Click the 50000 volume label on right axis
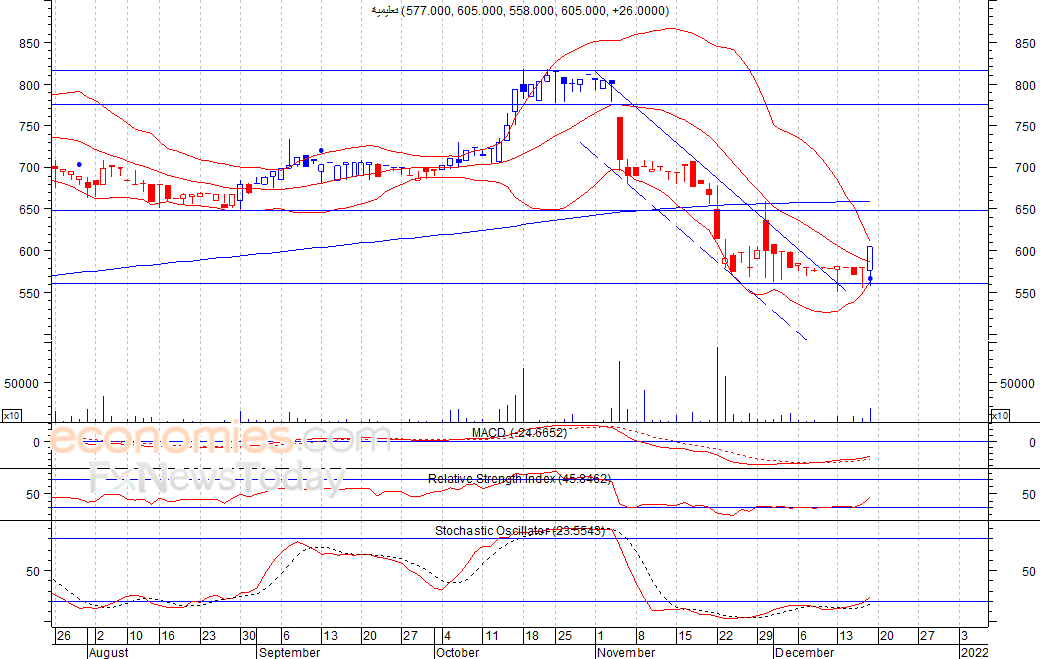Viewport: 1040px width, 659px height. point(1017,383)
